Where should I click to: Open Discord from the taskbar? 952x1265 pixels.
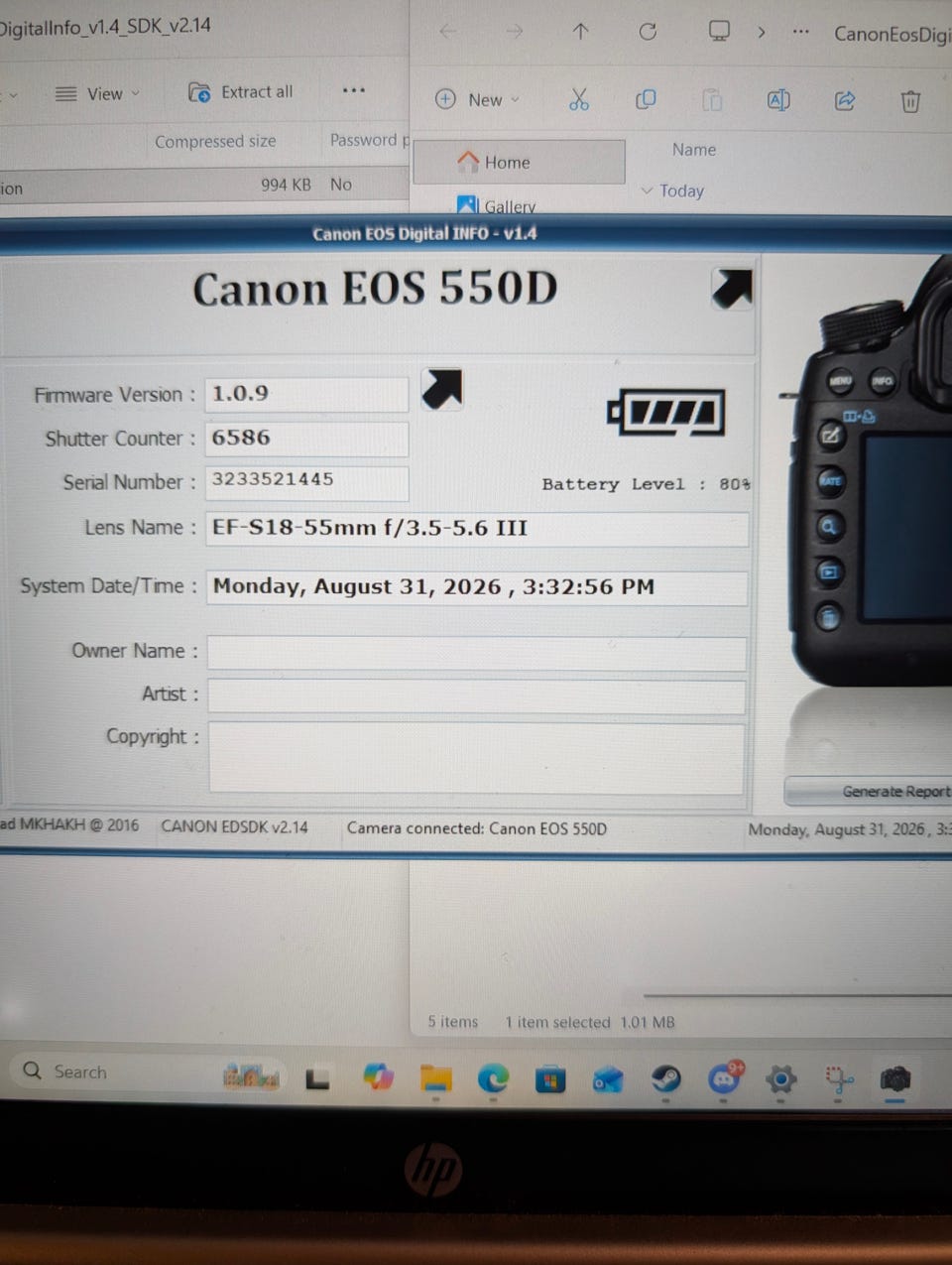coord(725,1077)
